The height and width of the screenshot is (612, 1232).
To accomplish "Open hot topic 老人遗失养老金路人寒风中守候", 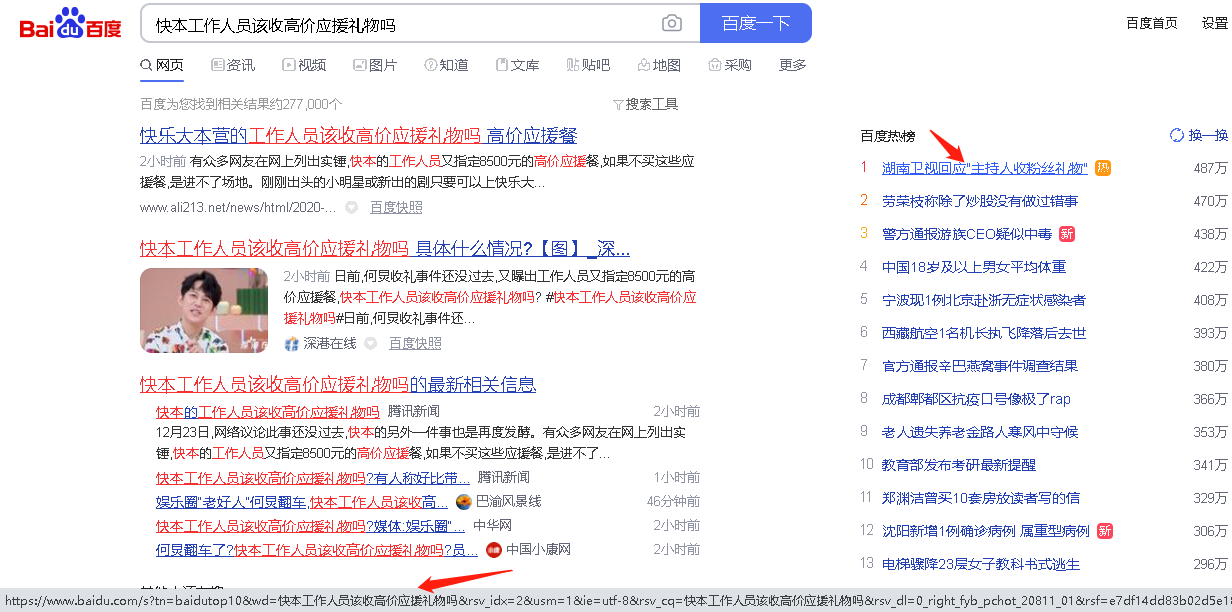I will click(x=980, y=432).
